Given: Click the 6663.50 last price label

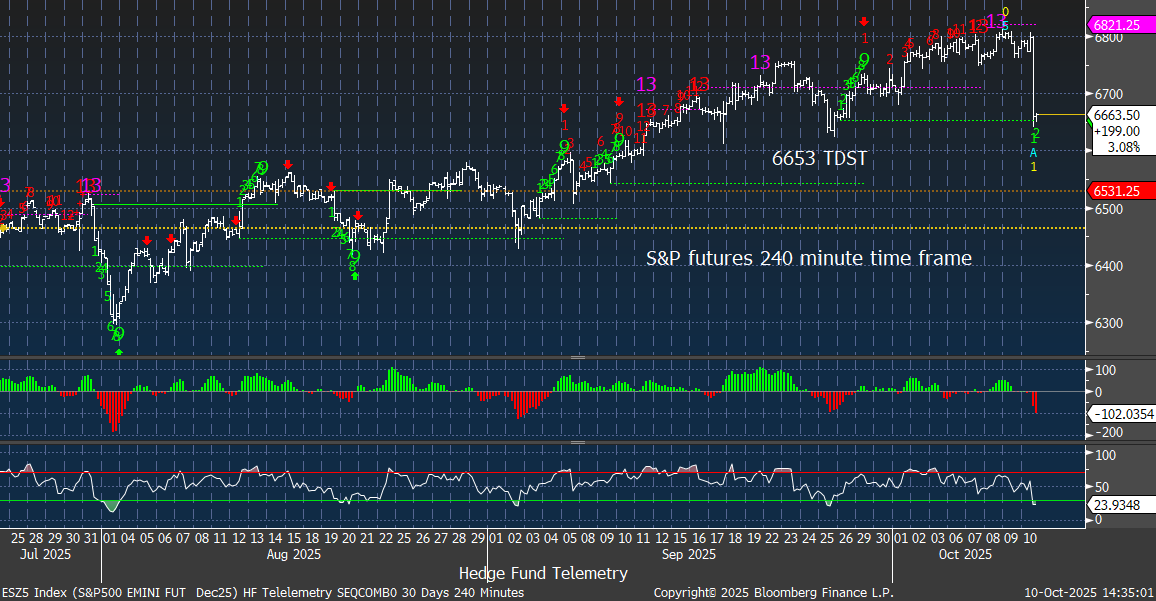Looking at the screenshot, I should (x=1118, y=115).
